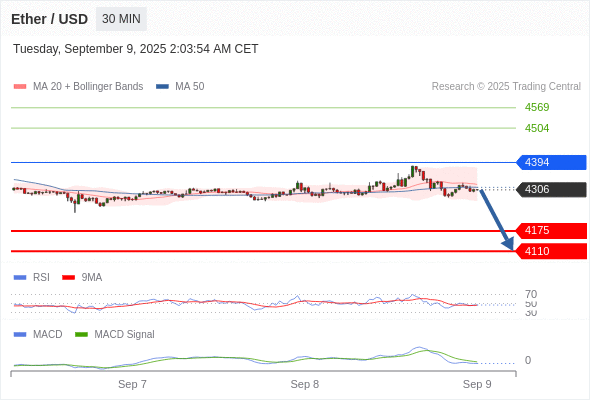The image size is (590, 400).
Task: Click the 30 MIN timeframe badge
Action: click(x=121, y=19)
